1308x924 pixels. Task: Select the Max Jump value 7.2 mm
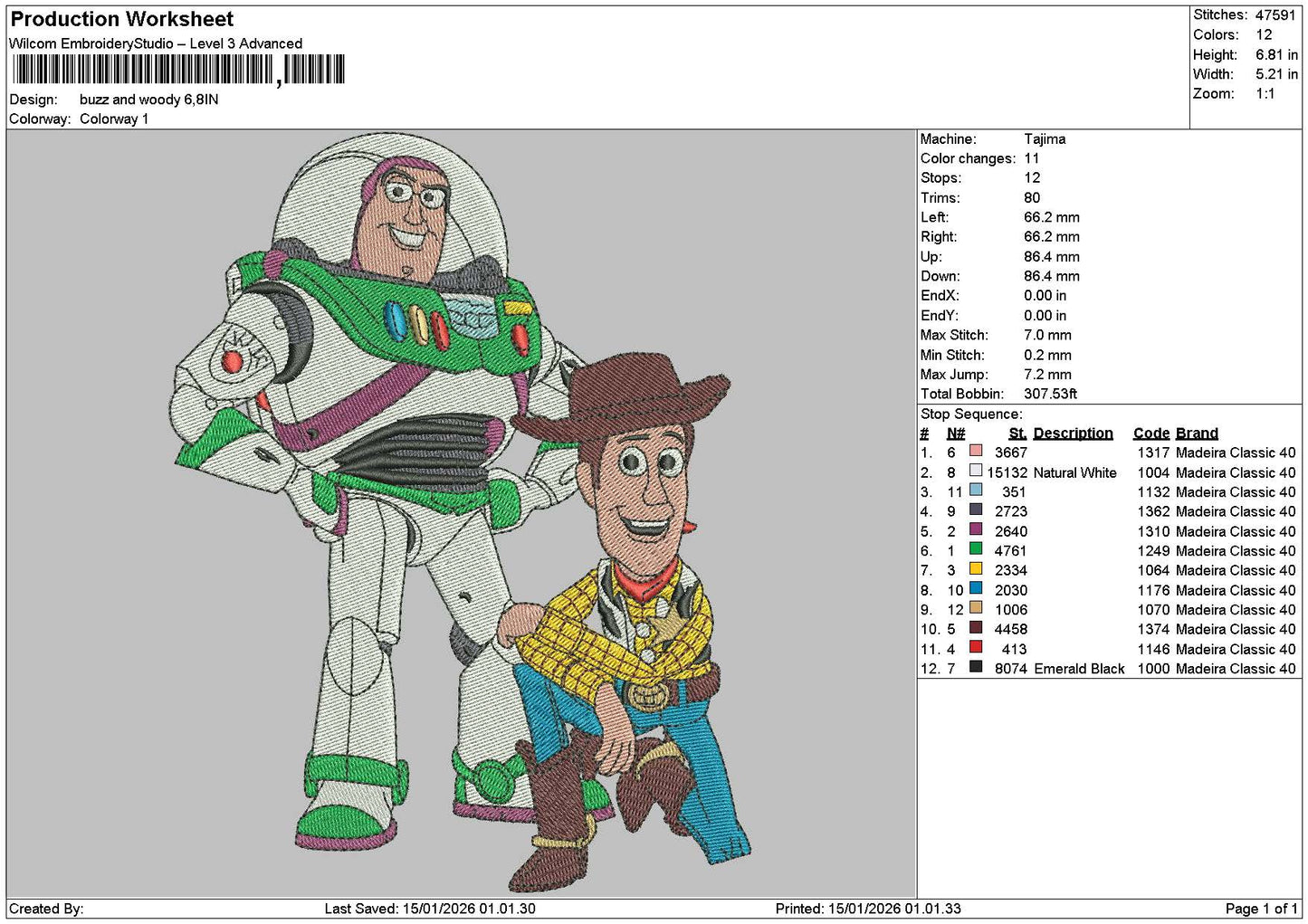coord(1047,374)
